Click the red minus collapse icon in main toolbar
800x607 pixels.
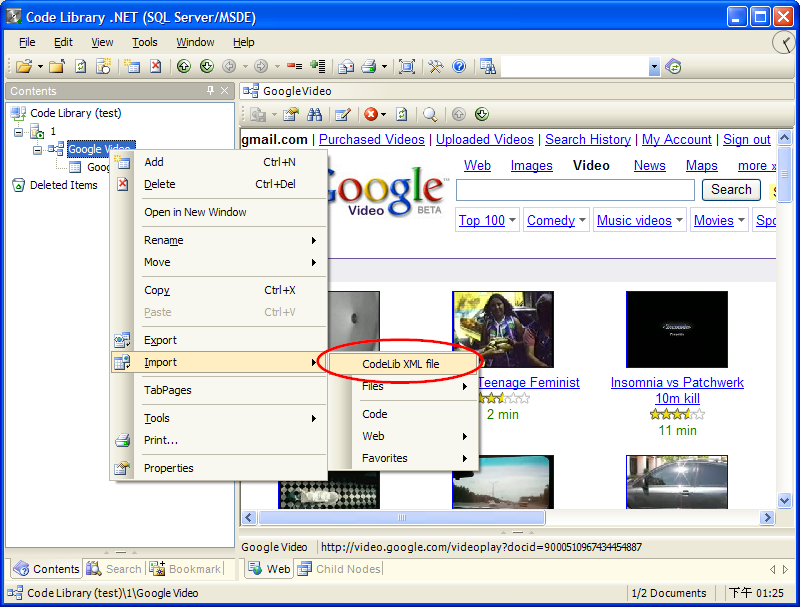click(x=294, y=66)
